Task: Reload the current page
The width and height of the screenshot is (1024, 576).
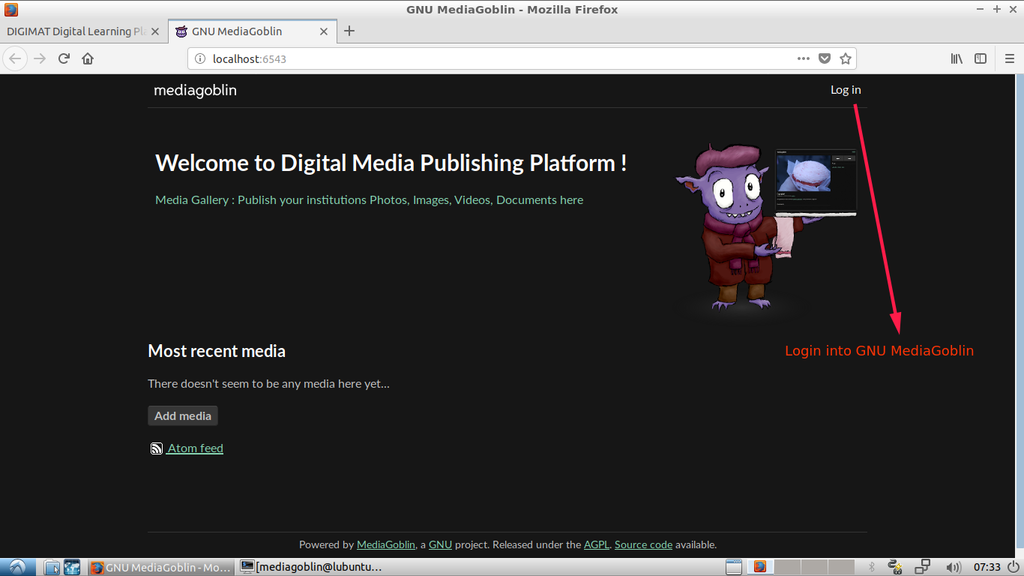Action: tap(64, 59)
